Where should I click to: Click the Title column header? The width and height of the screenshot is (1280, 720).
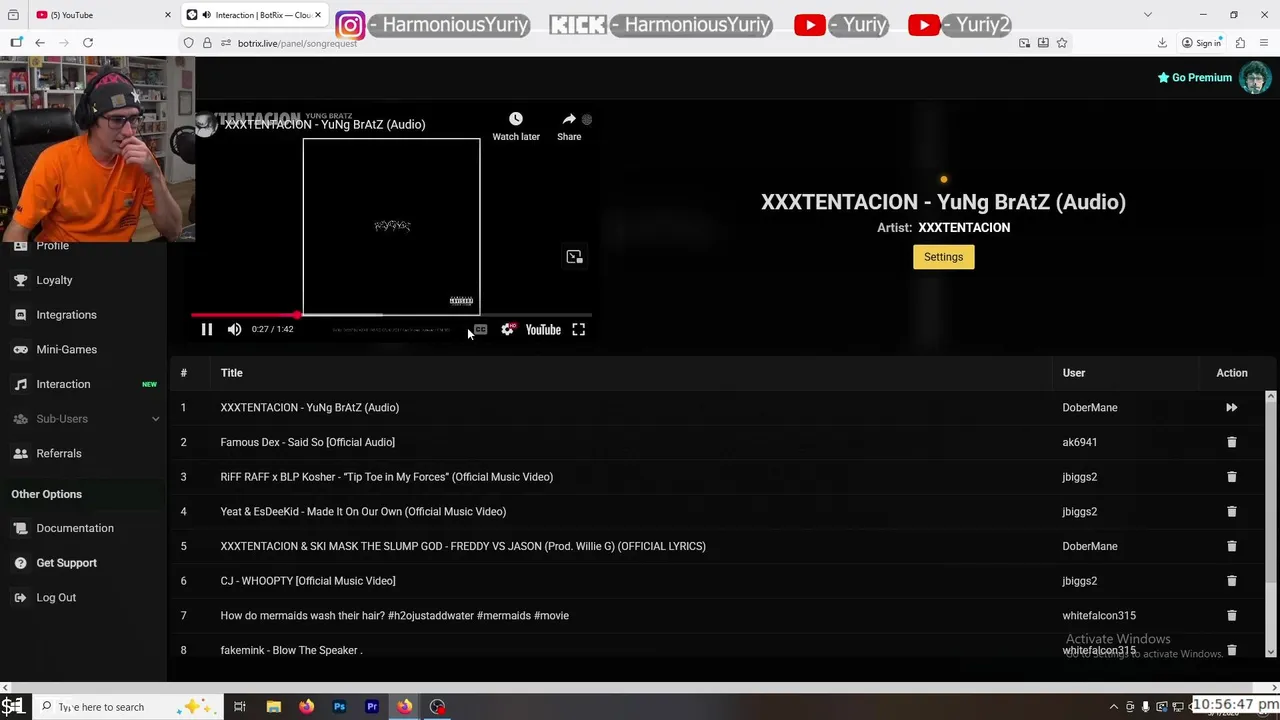pyautogui.click(x=231, y=373)
